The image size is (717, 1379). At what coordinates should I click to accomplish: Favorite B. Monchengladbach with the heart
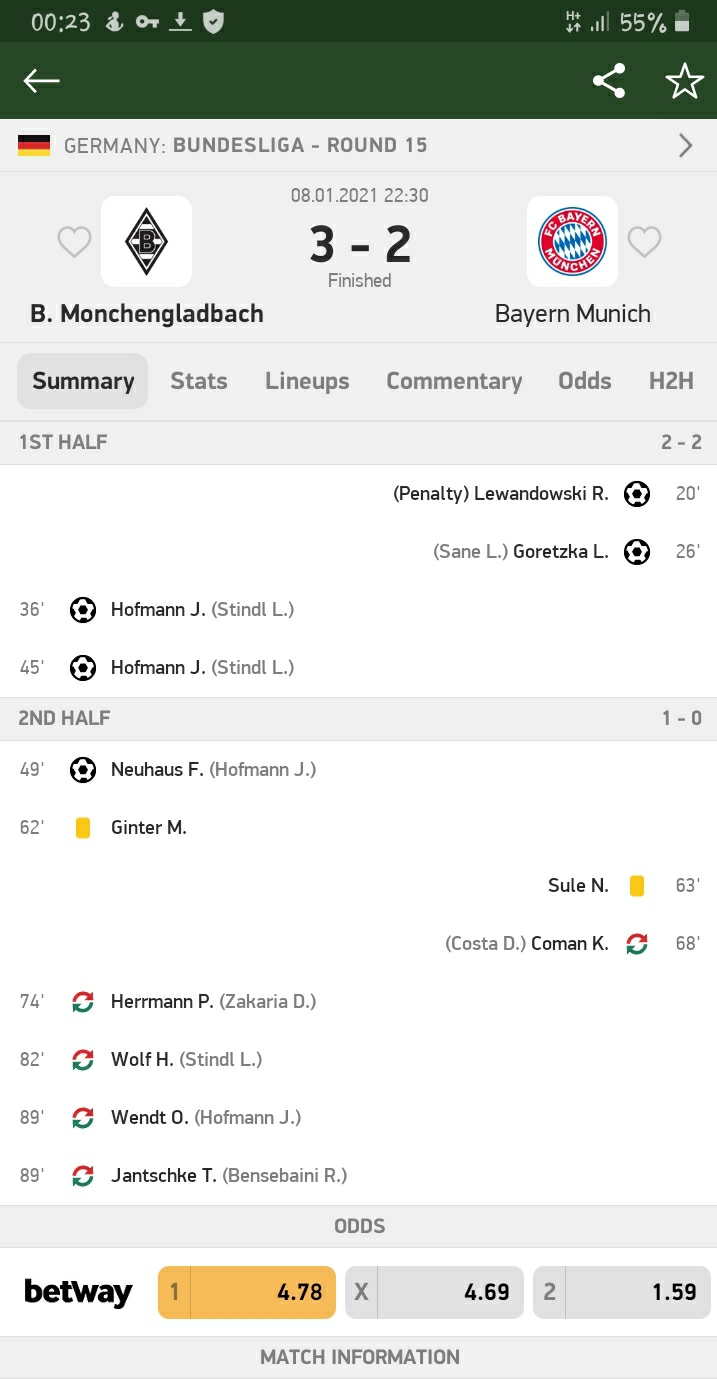coord(74,241)
